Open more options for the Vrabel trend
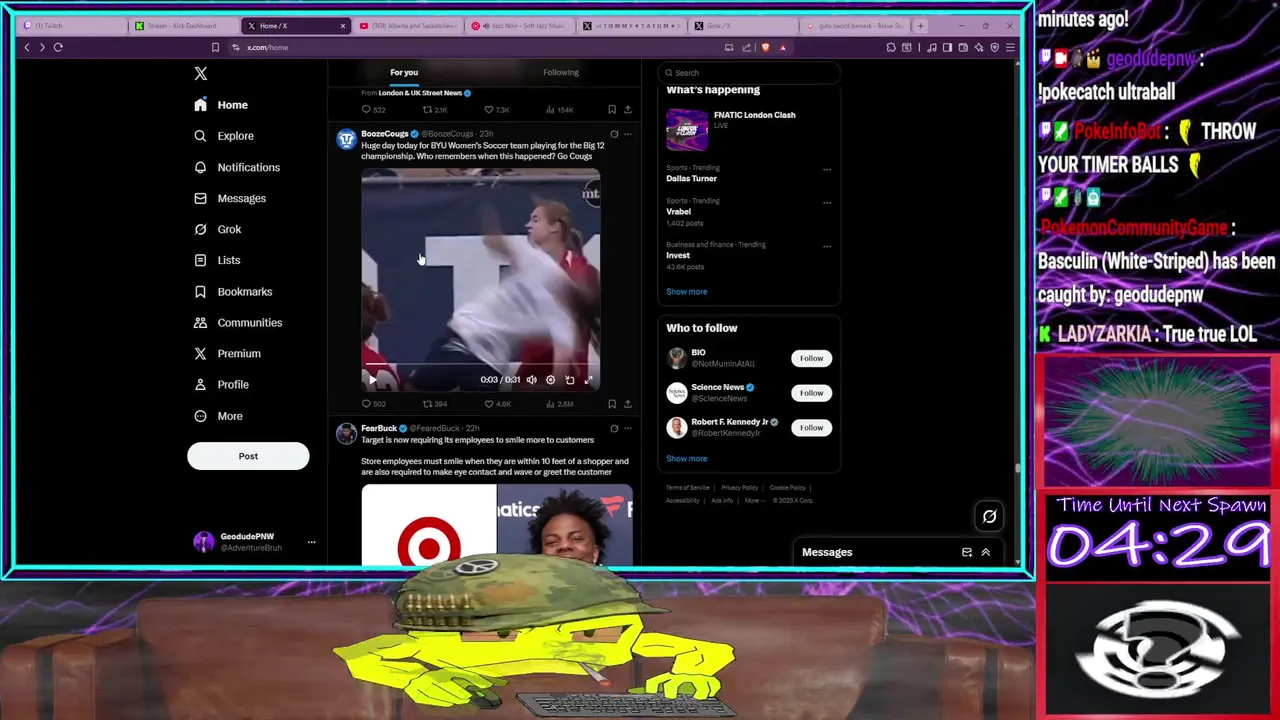This screenshot has height=720, width=1280. [x=827, y=202]
